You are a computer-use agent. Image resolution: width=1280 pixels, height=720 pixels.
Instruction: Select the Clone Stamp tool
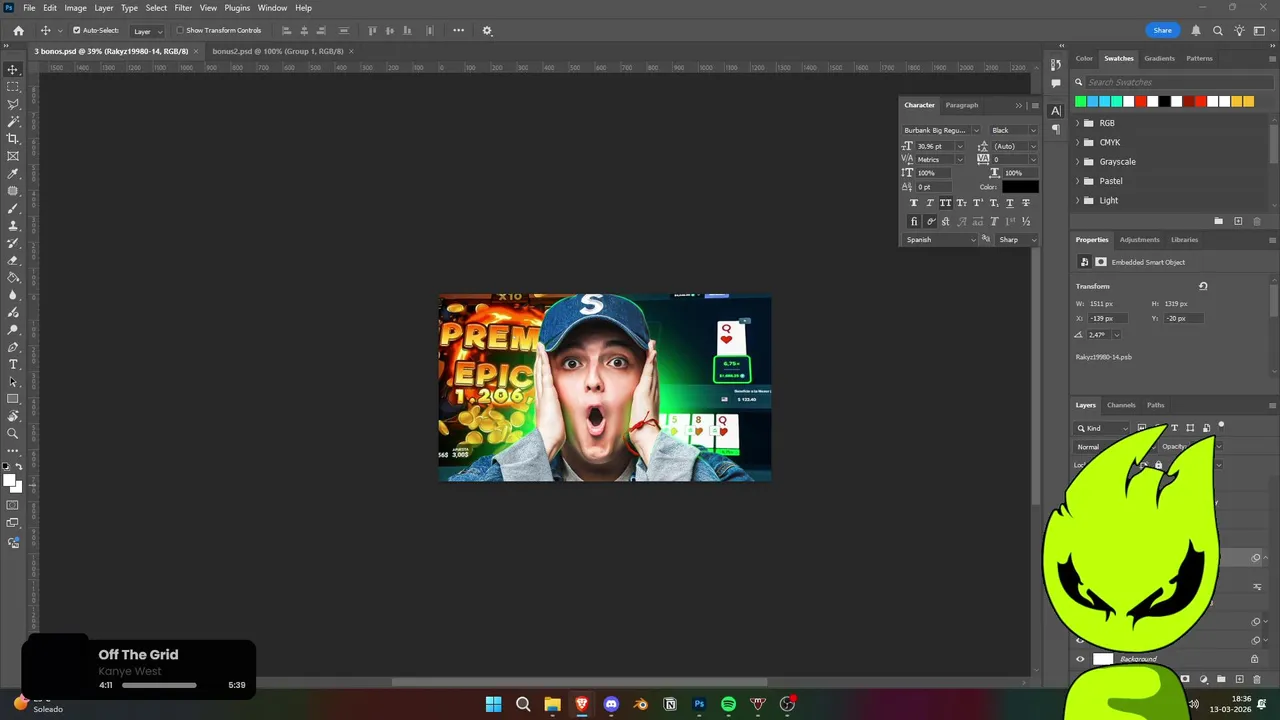click(x=13, y=226)
